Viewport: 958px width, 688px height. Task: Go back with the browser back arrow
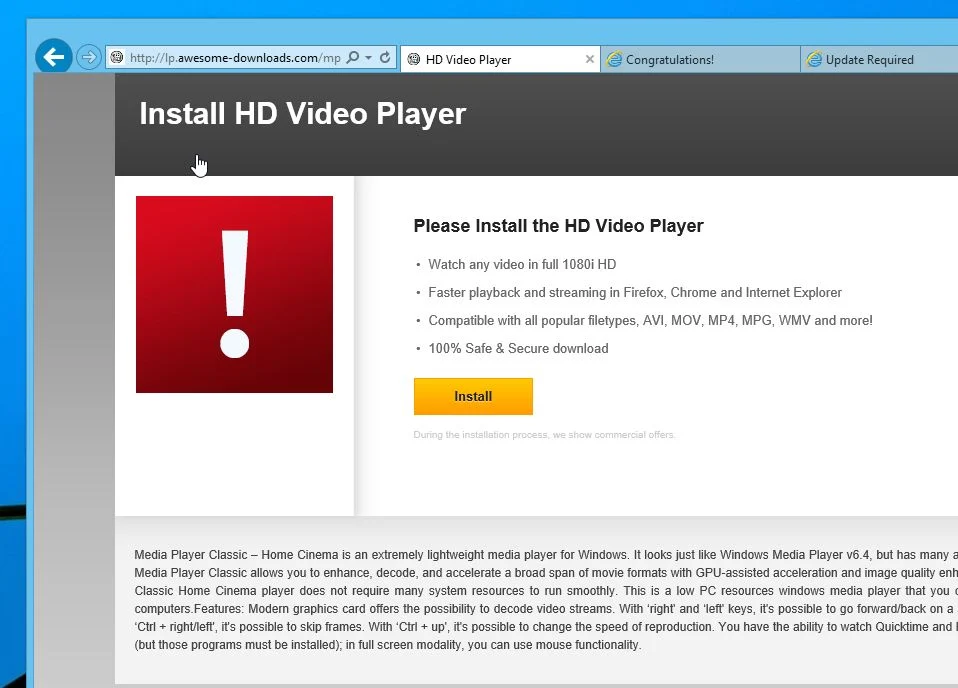(x=54, y=57)
